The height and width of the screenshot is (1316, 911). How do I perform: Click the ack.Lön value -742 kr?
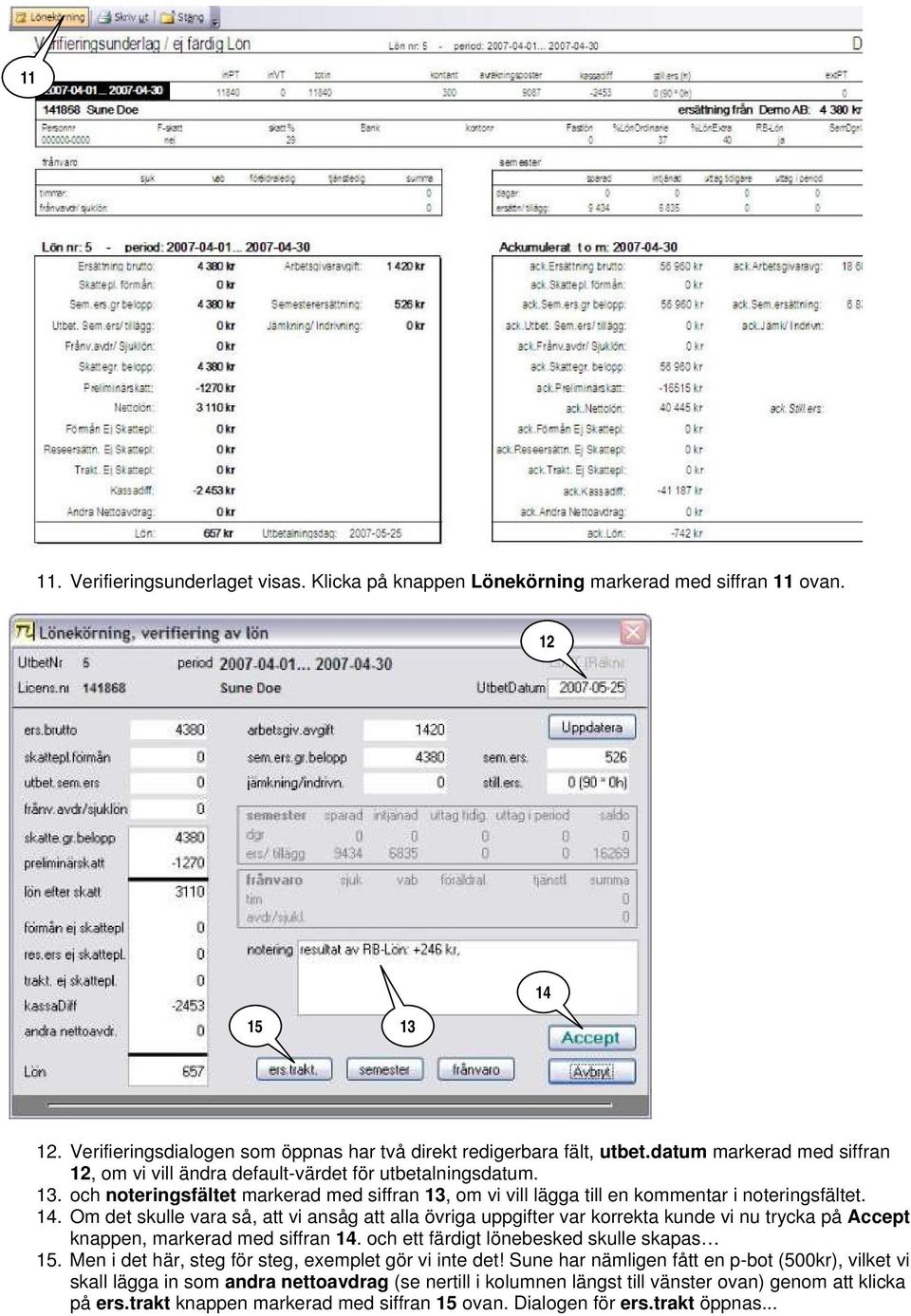coord(686,533)
